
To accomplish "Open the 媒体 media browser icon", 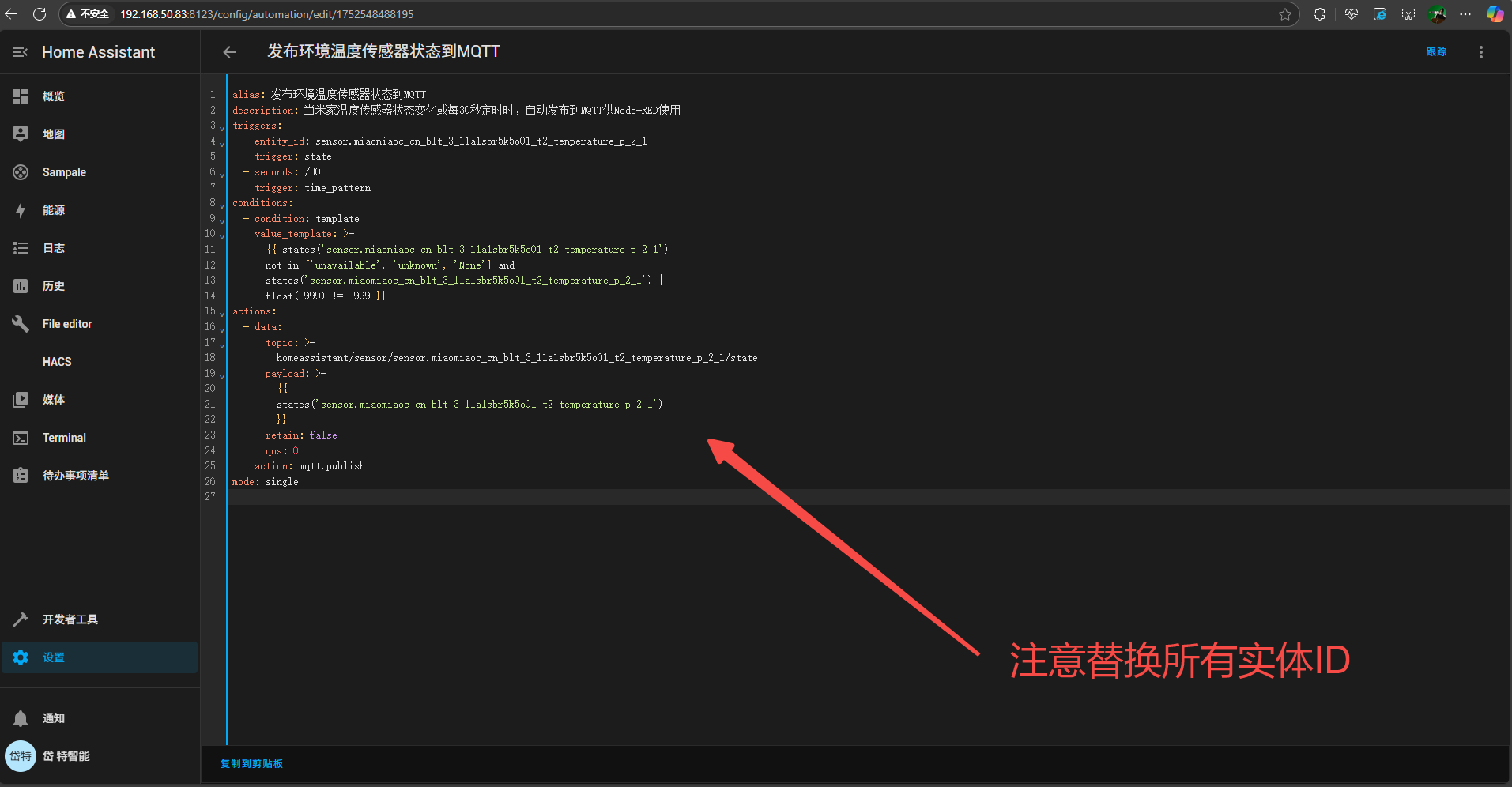I will tap(21, 400).
